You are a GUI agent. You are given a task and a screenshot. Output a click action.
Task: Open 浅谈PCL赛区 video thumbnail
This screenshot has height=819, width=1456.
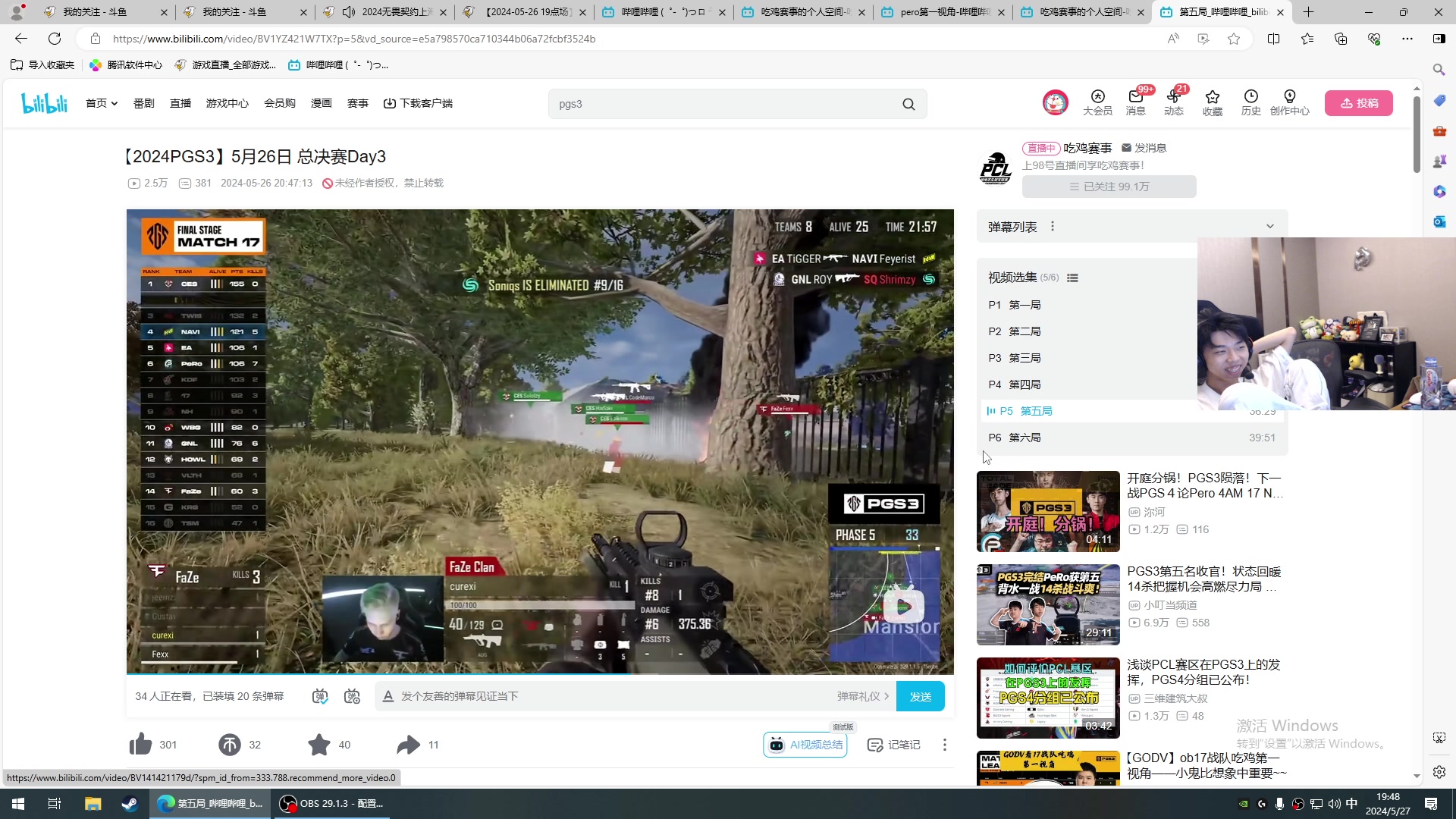1048,698
